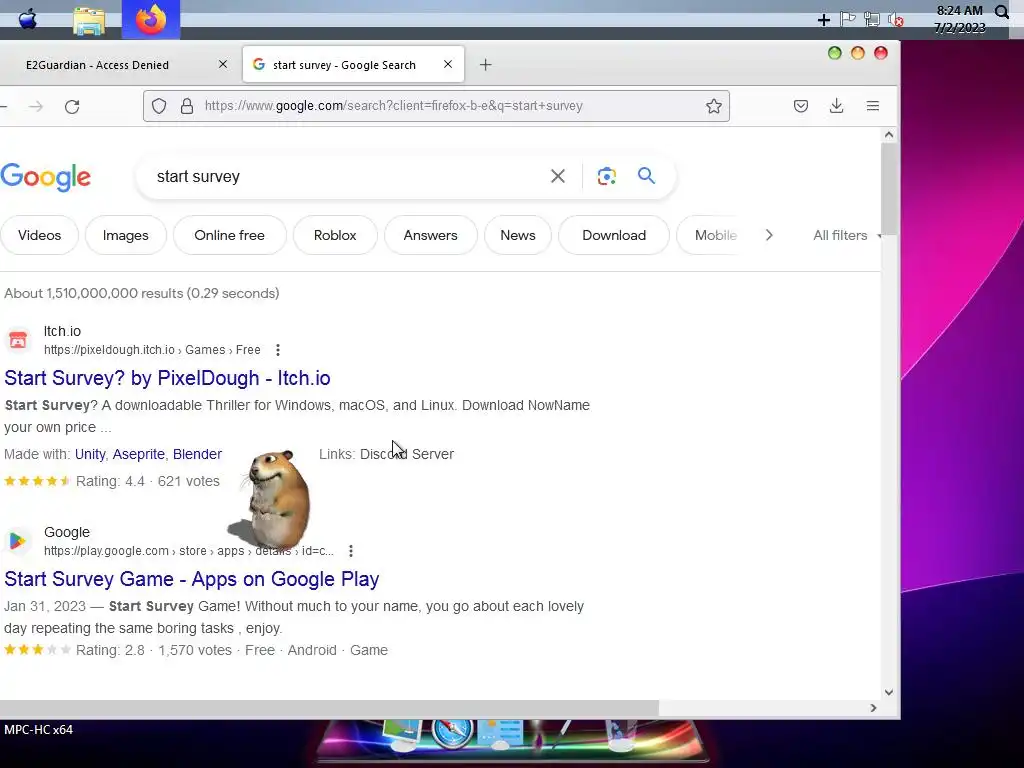The width and height of the screenshot is (1024, 768).
Task: Open the Spotlight search magnifier
Action: click(x=1001, y=11)
